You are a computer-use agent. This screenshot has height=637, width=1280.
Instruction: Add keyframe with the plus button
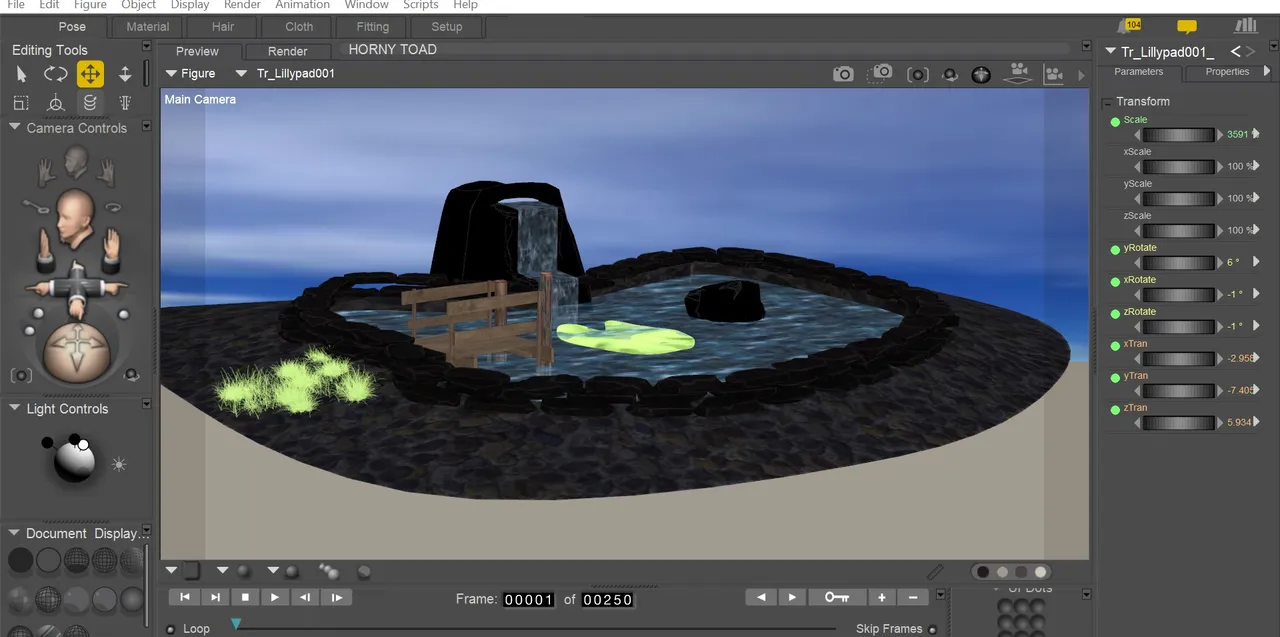[x=882, y=597]
